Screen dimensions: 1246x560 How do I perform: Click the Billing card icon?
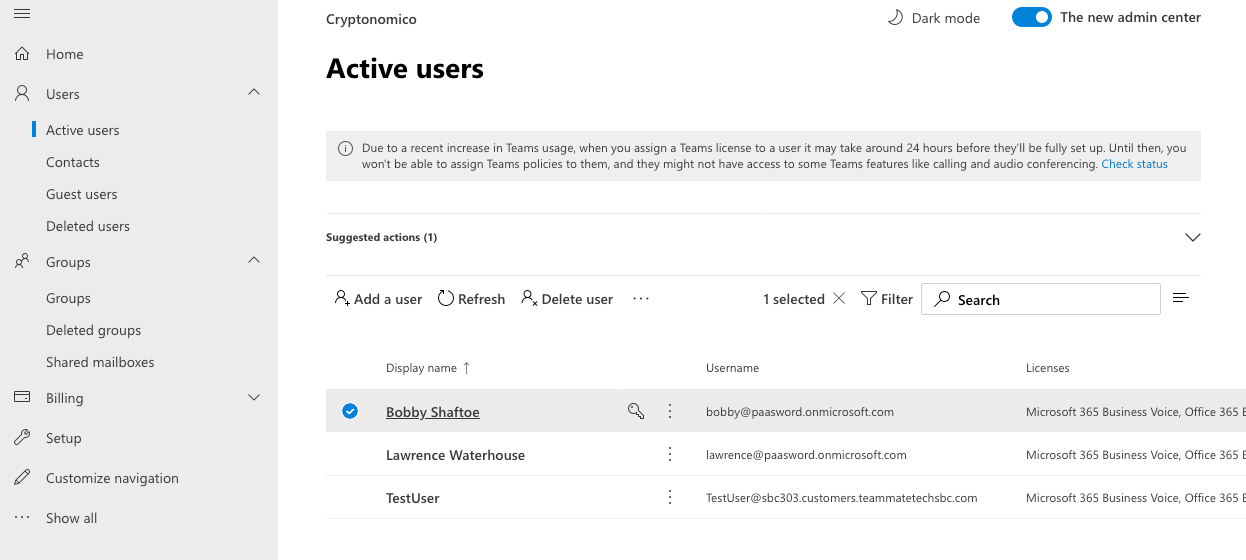(x=22, y=398)
